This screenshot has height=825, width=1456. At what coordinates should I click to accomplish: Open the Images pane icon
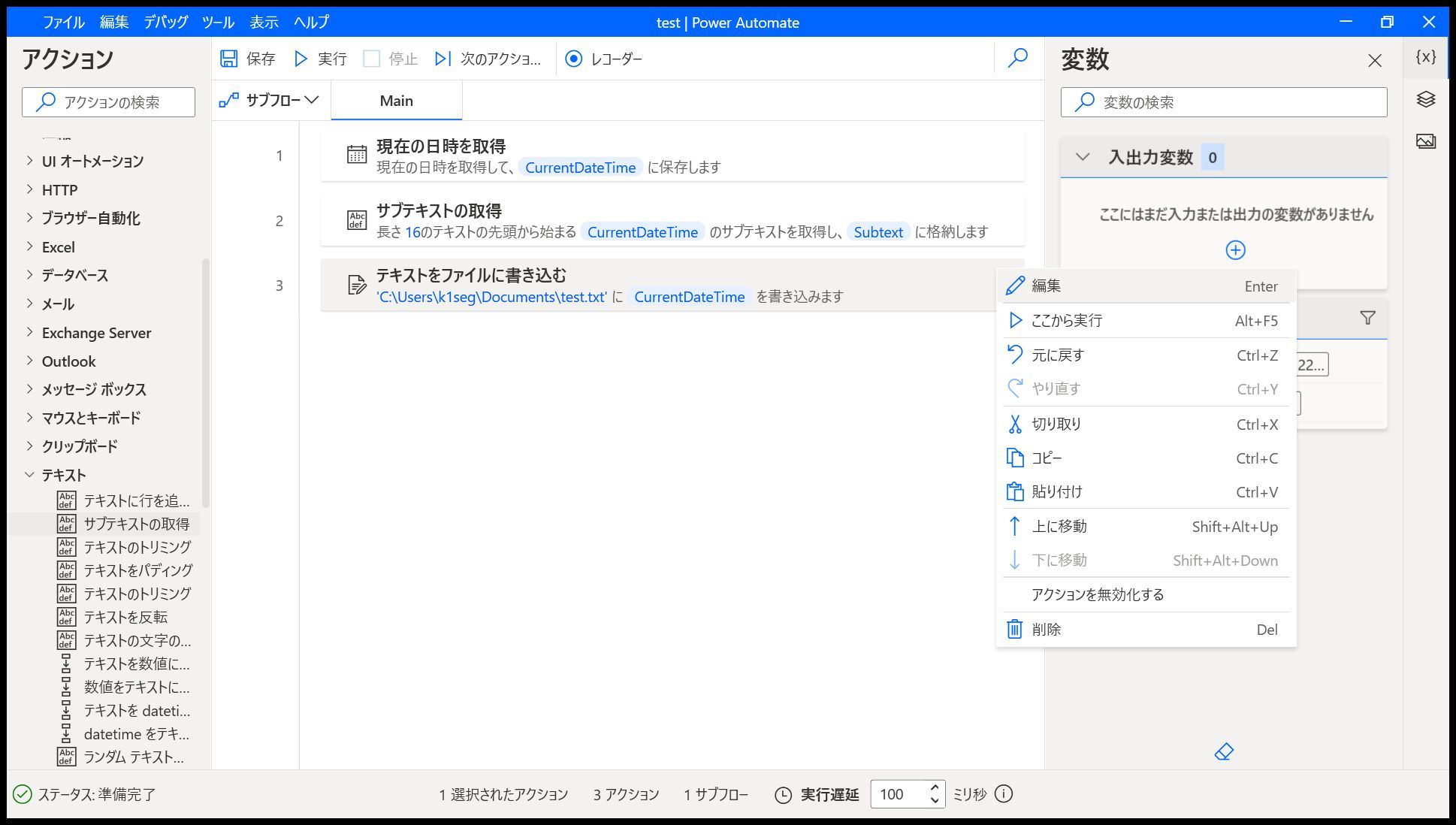tap(1426, 141)
